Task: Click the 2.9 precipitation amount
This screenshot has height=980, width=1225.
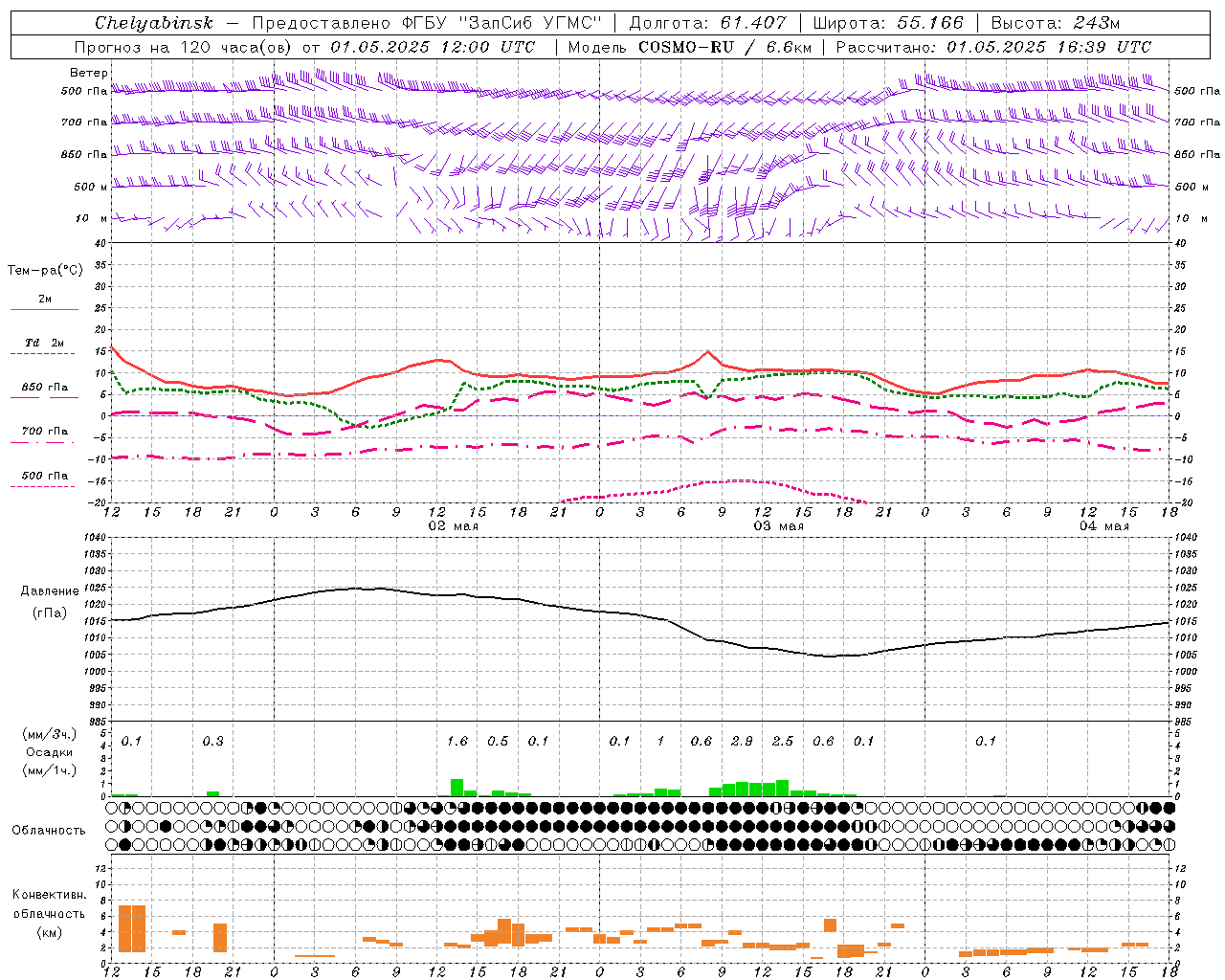Action: click(x=742, y=741)
